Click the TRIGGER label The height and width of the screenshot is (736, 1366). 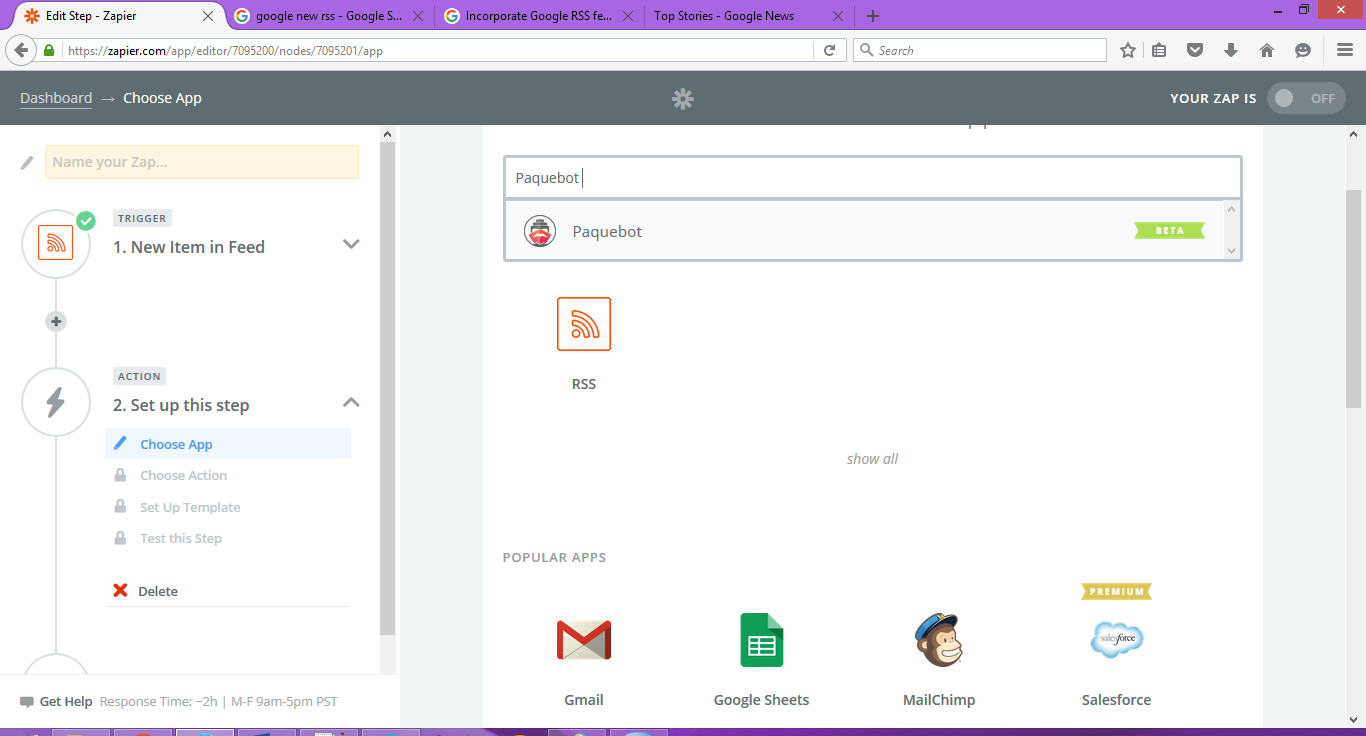[x=143, y=218]
